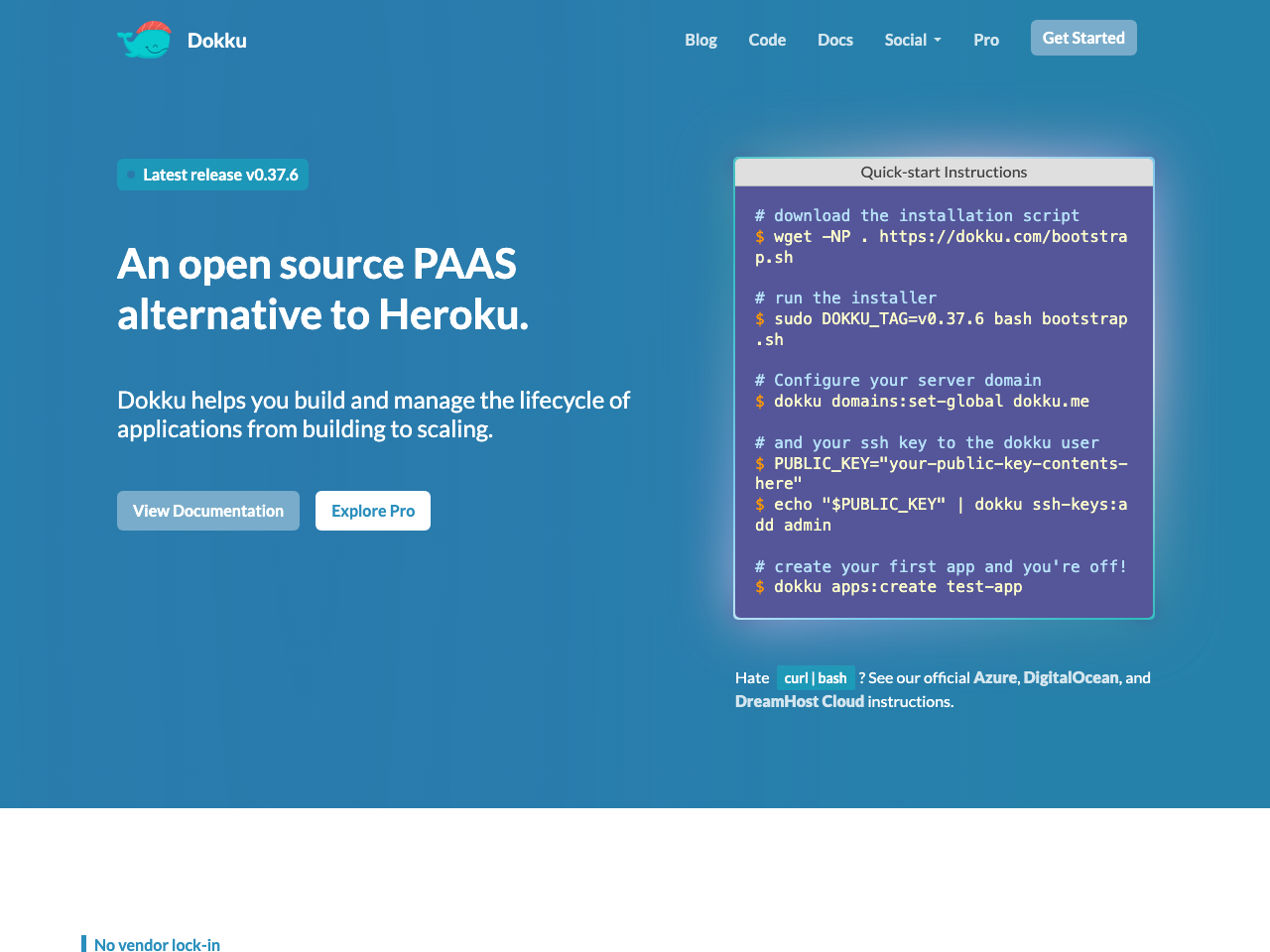Click the dot icon in release badge
Screen dimensions: 1270x952
click(x=131, y=175)
